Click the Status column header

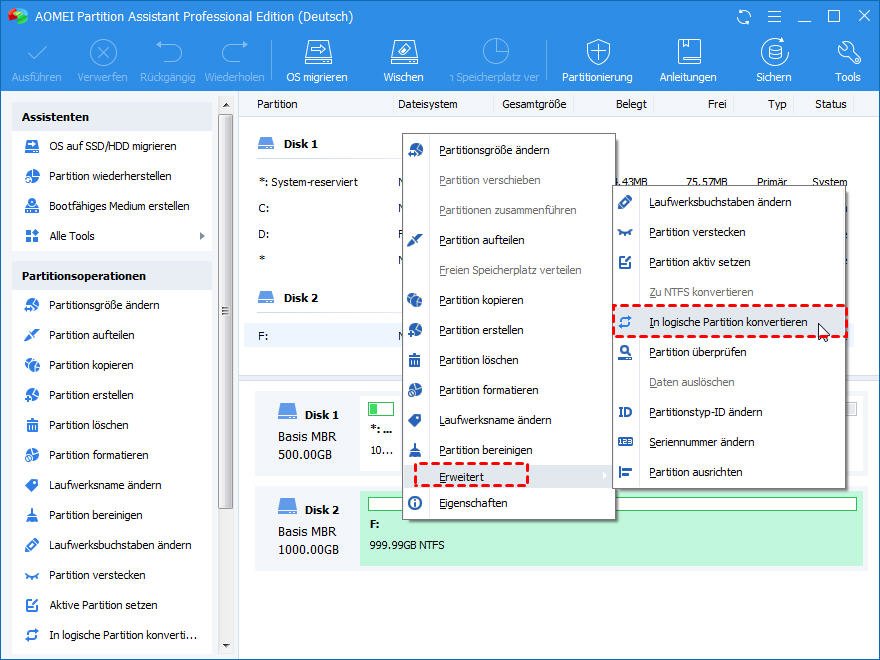(x=831, y=104)
